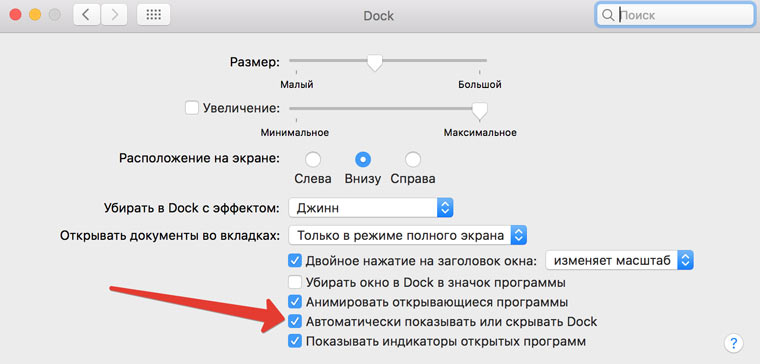
Task: Toggle Двойное нажатие на заголовок окна checkbox
Action: click(x=295, y=261)
